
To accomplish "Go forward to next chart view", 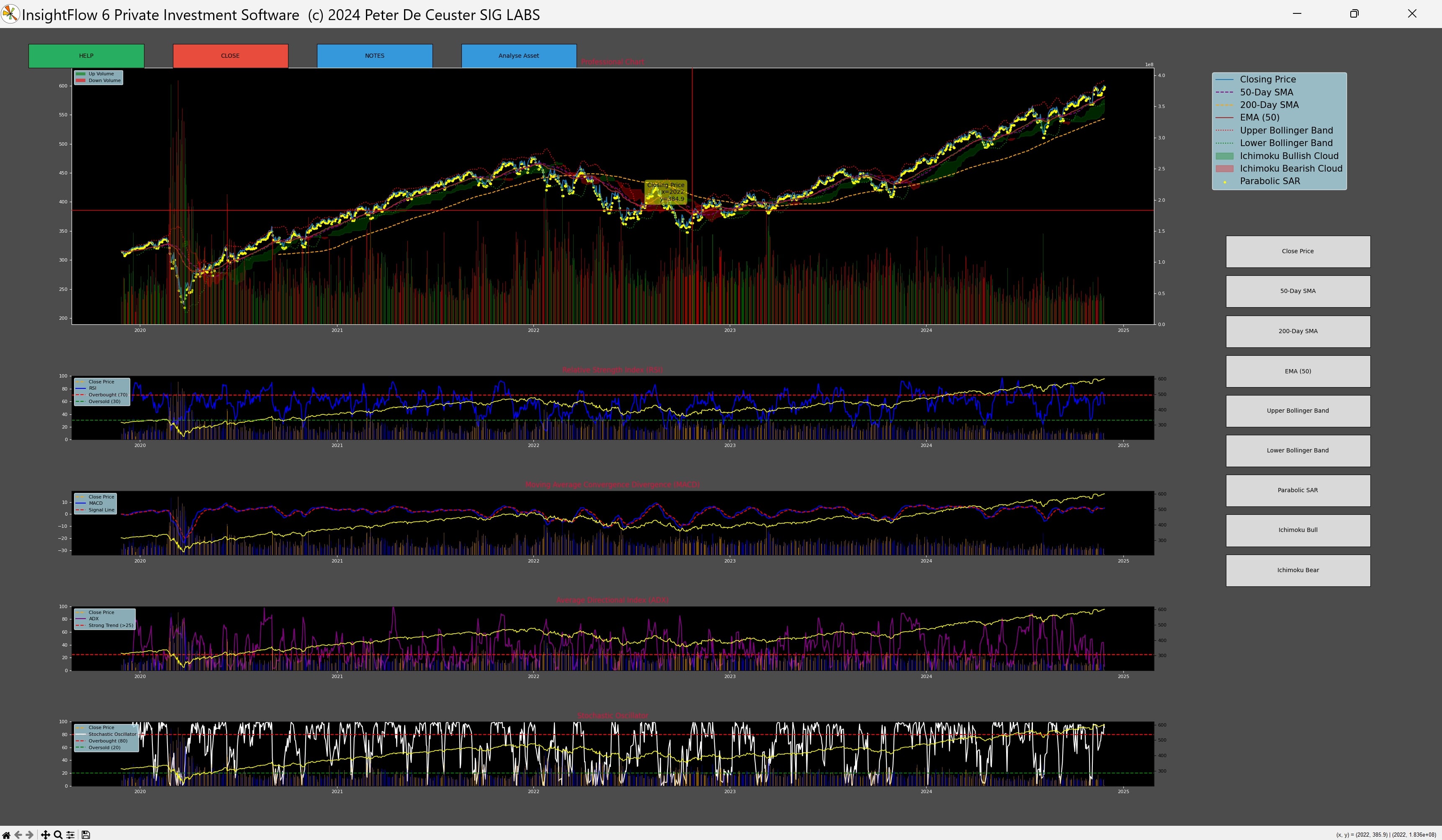I will click(x=30, y=835).
